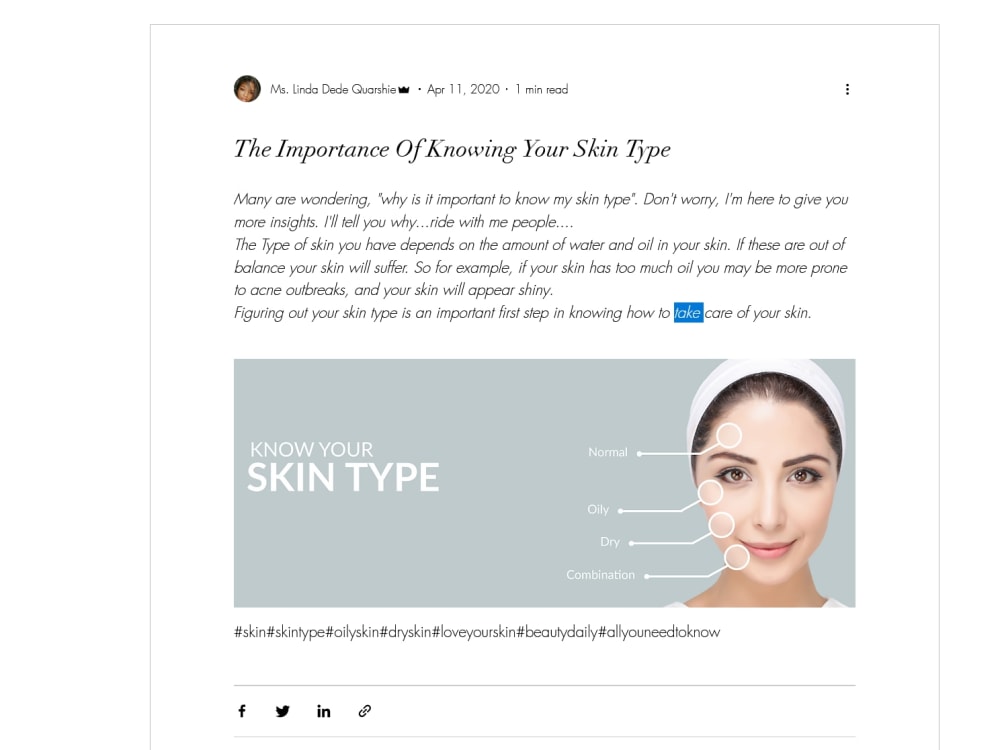The width and height of the screenshot is (1000, 750).
Task: Click the #loveyourskin hashtag
Action: click(x=474, y=632)
